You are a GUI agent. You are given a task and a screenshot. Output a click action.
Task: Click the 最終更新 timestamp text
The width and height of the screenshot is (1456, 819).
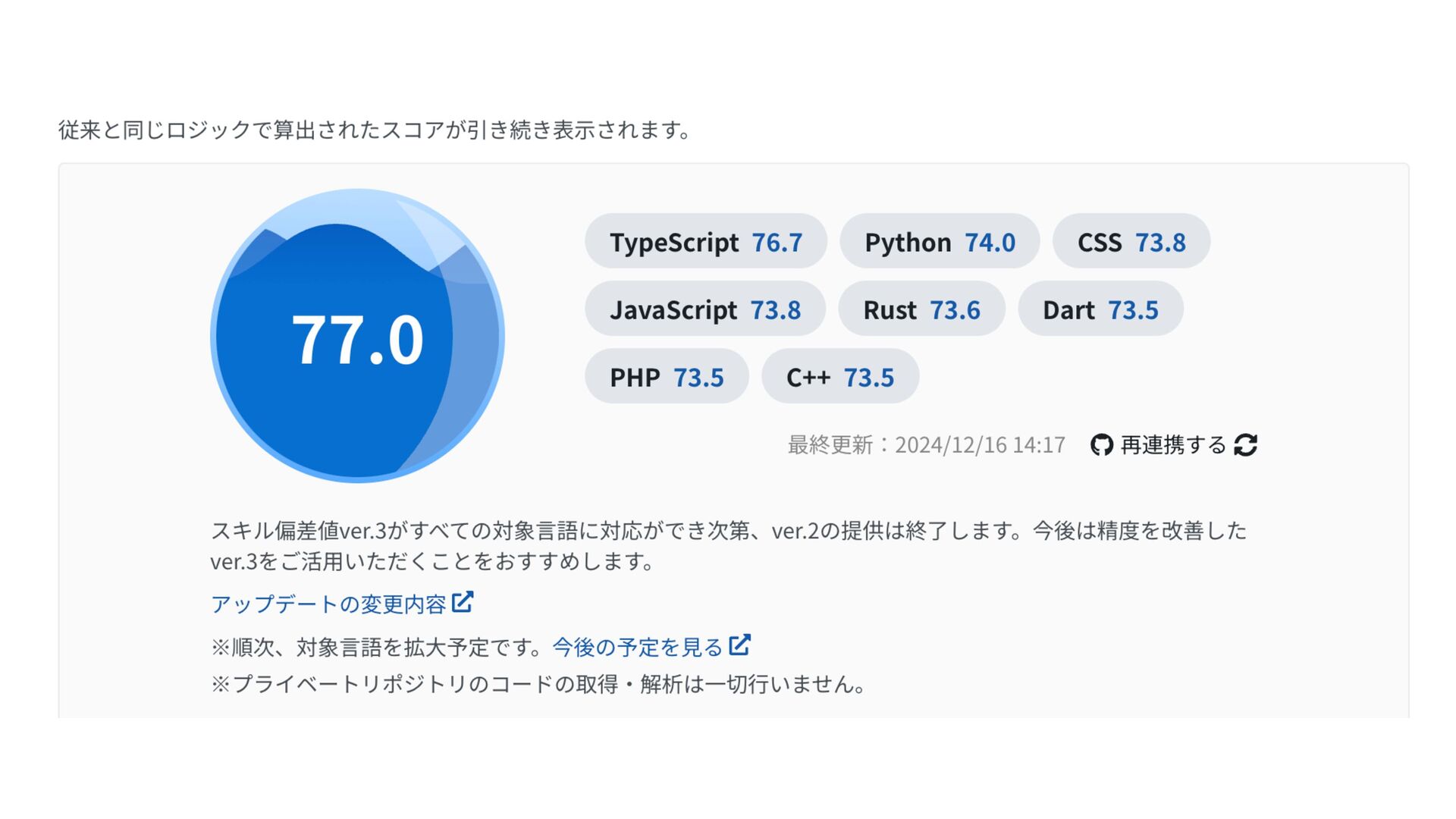coord(926,445)
